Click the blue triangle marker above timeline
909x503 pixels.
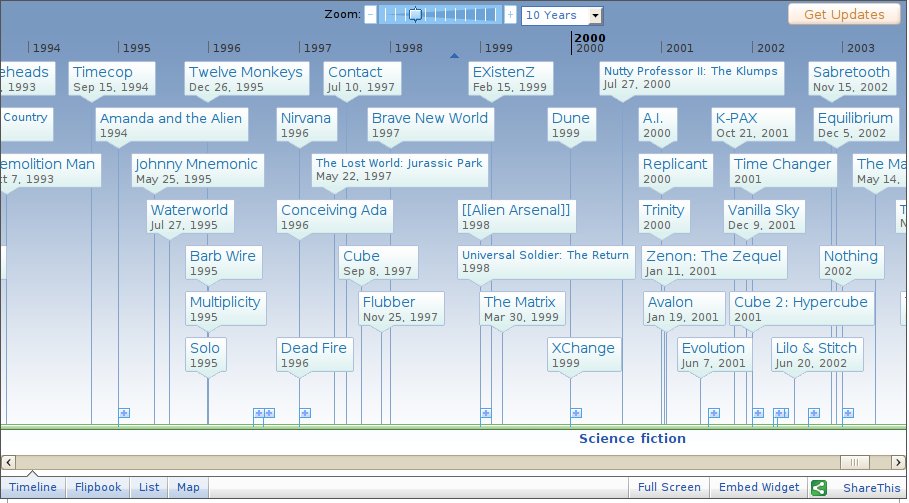(x=454, y=56)
